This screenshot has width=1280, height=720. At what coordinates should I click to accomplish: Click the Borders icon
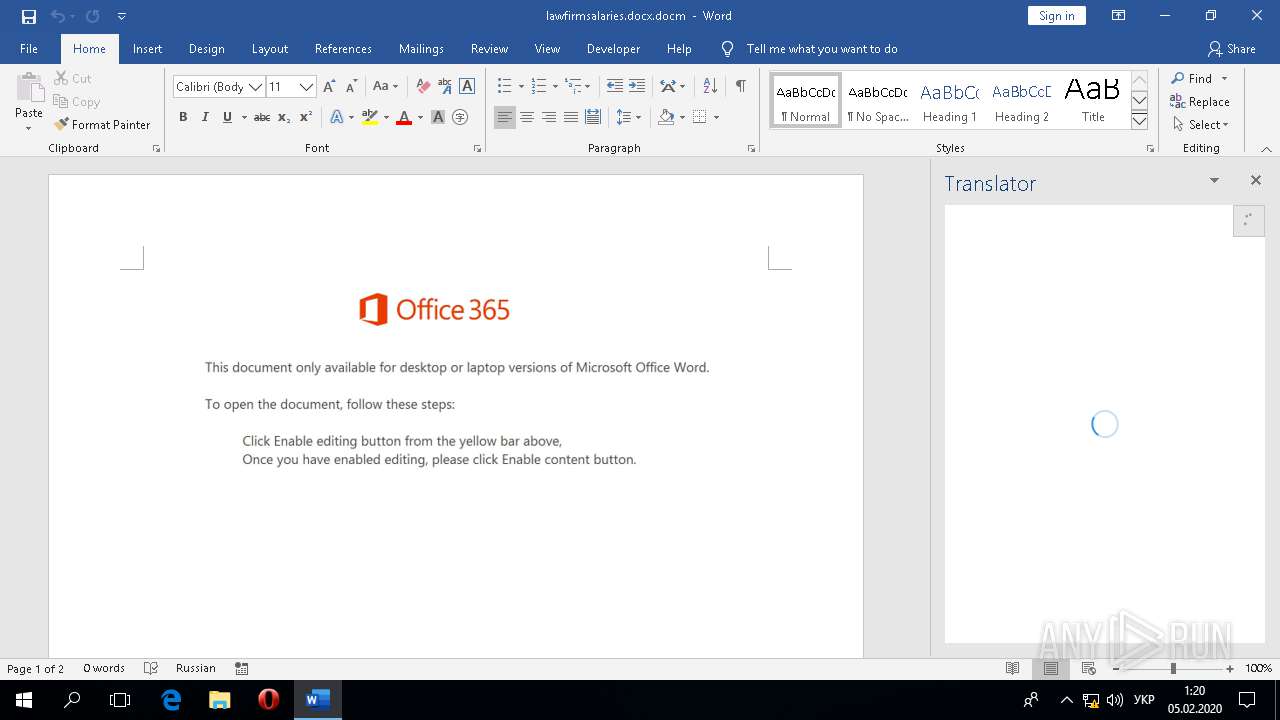coord(700,117)
